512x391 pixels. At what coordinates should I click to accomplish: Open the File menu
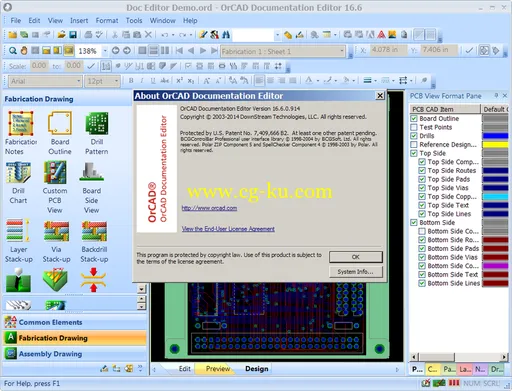click(x=16, y=21)
